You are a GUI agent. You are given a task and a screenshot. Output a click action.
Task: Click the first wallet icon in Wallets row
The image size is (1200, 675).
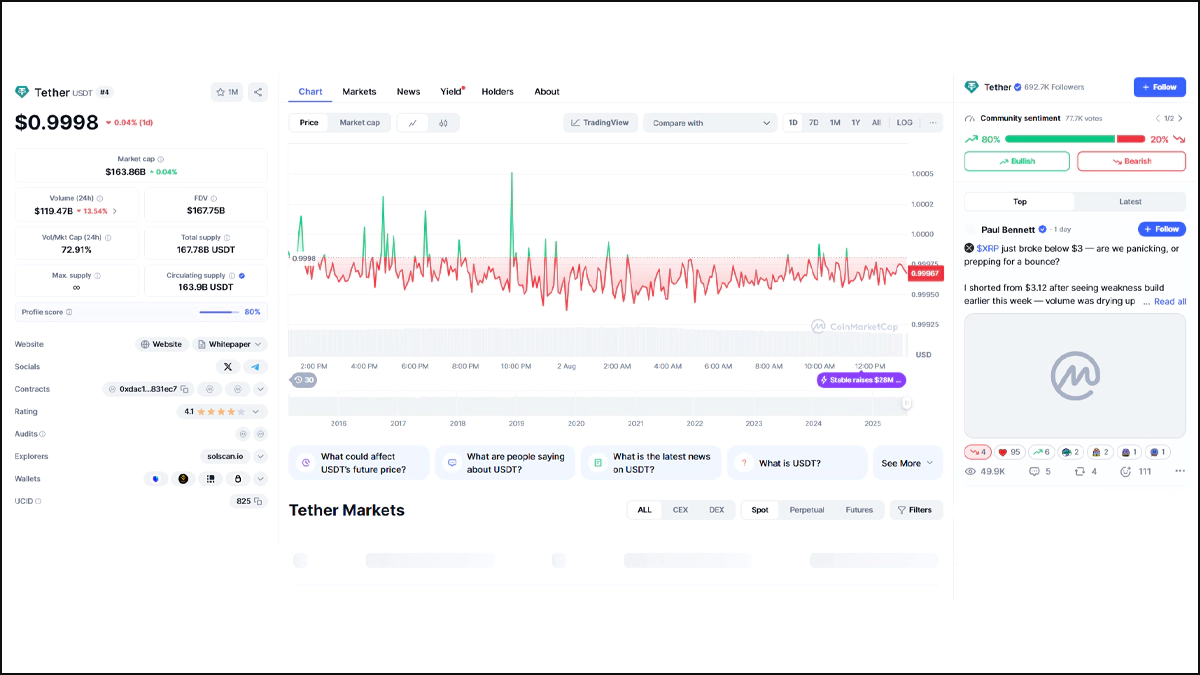[155, 479]
